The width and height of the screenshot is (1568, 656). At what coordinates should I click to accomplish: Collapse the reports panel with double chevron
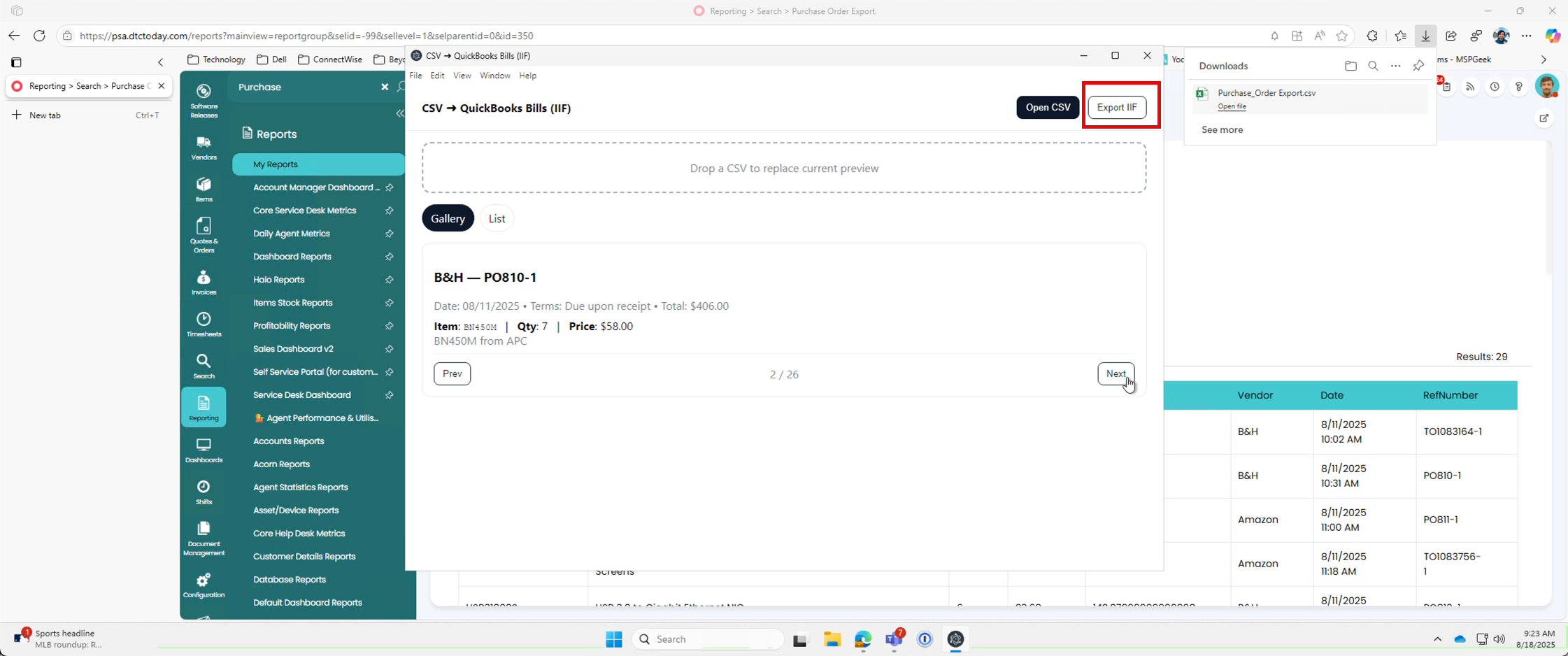point(400,113)
